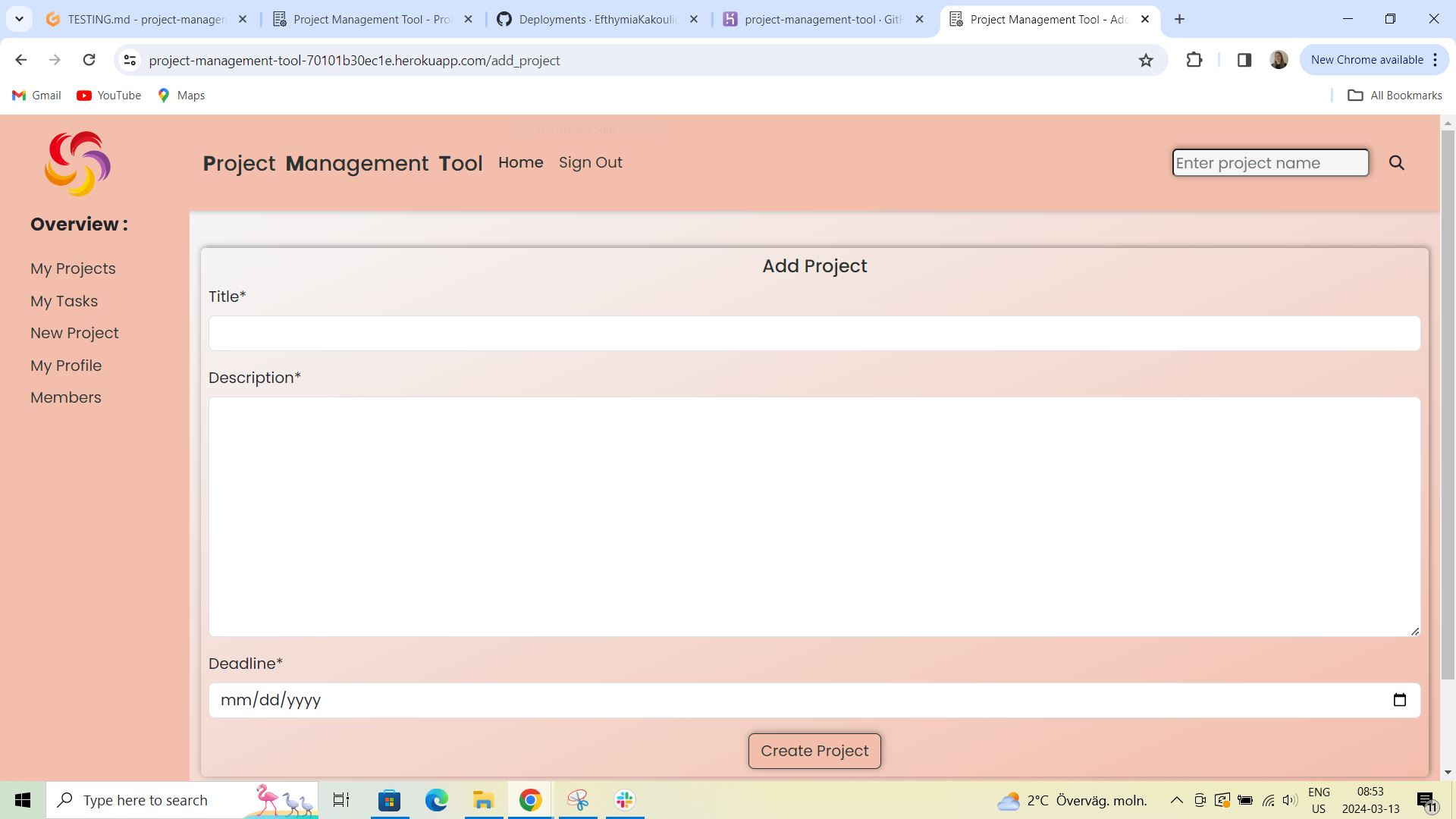Open the language switcher showing ENG US
This screenshot has height=819, width=1456.
(x=1319, y=800)
